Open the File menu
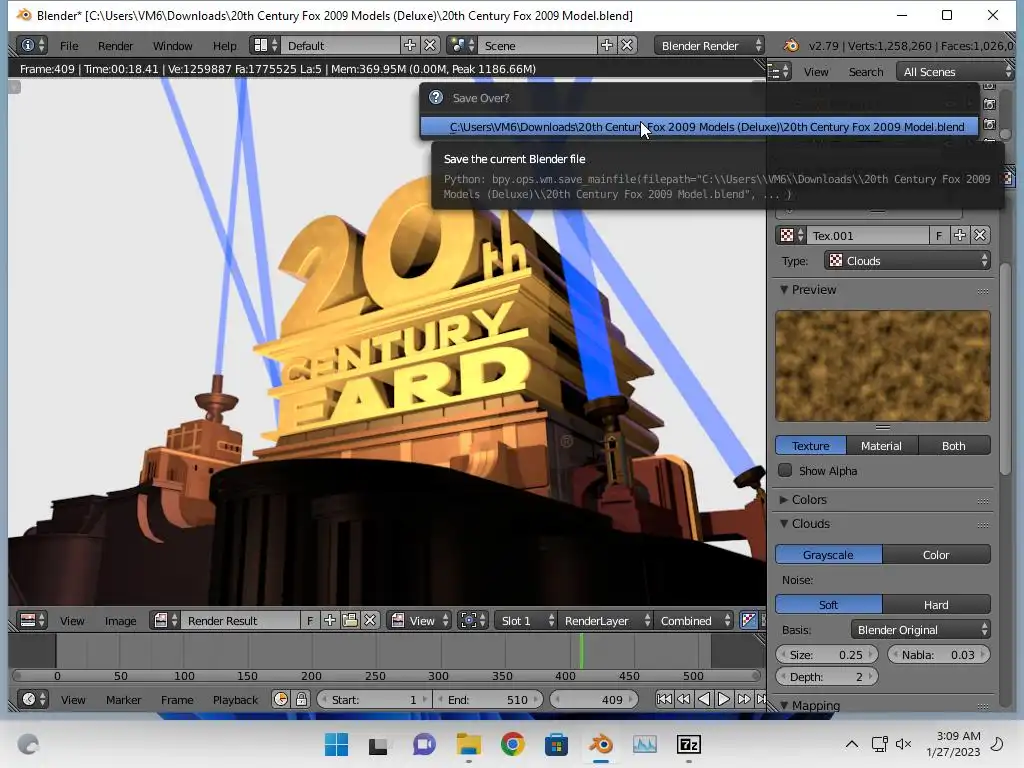 (69, 45)
